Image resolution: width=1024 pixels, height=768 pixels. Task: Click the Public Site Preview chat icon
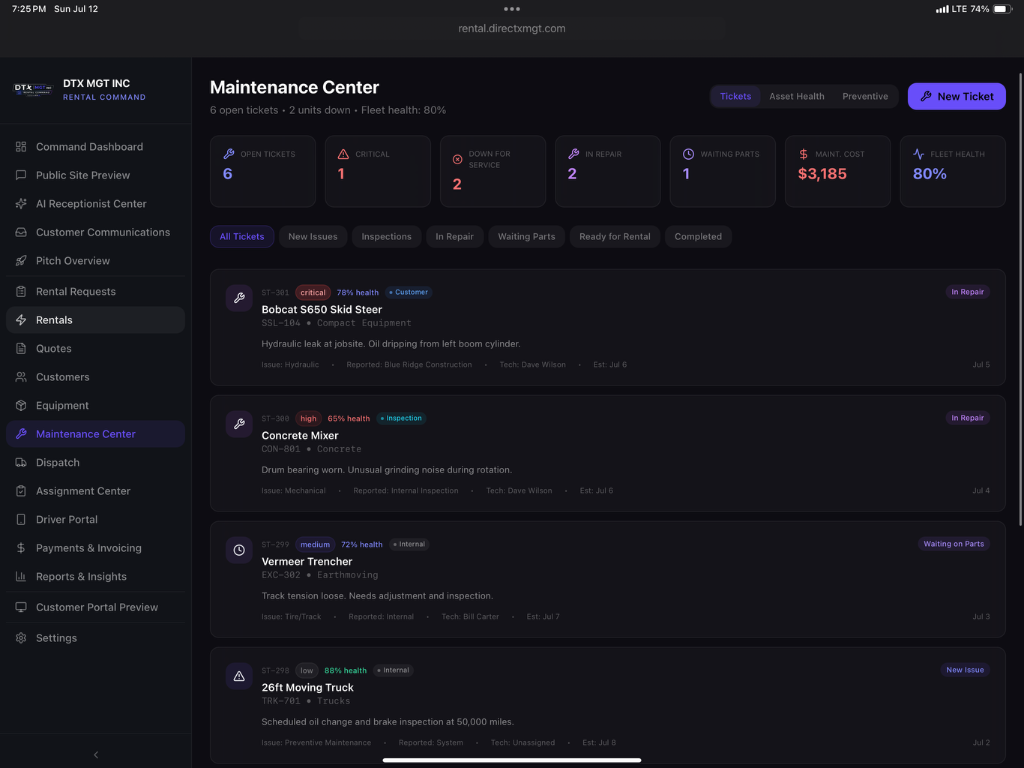coord(21,175)
